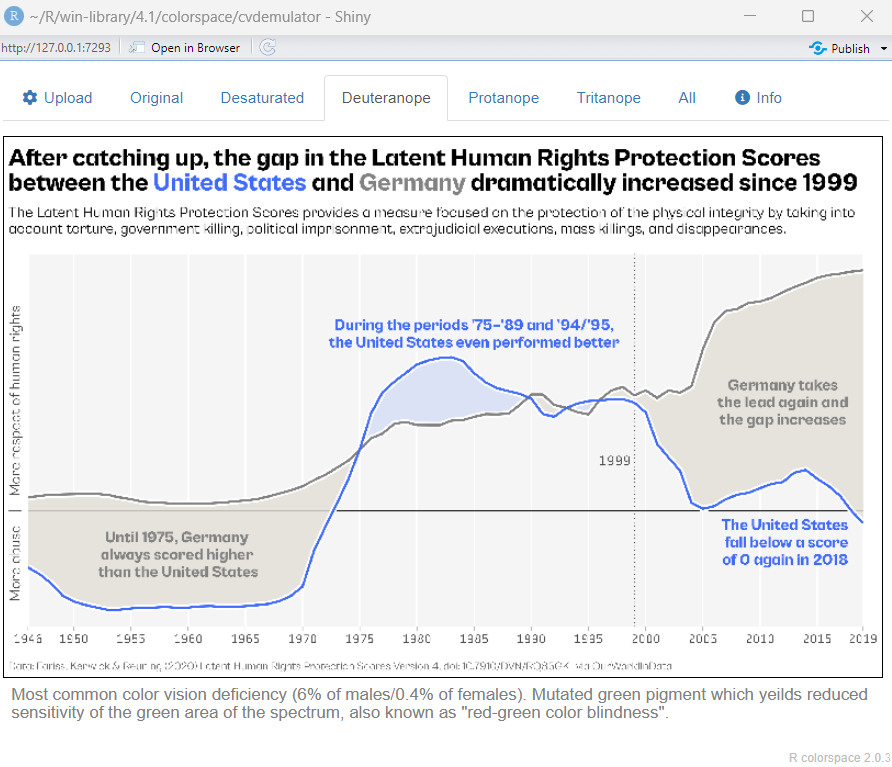
Task: Switch to the Original tab
Action: click(156, 98)
